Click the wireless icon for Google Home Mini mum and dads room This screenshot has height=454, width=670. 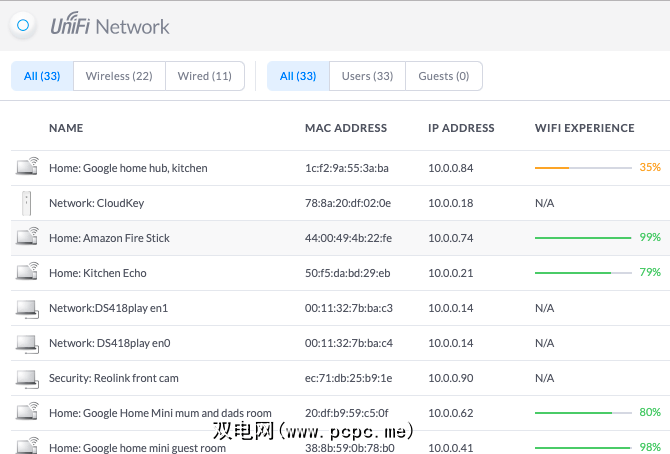(x=27, y=412)
